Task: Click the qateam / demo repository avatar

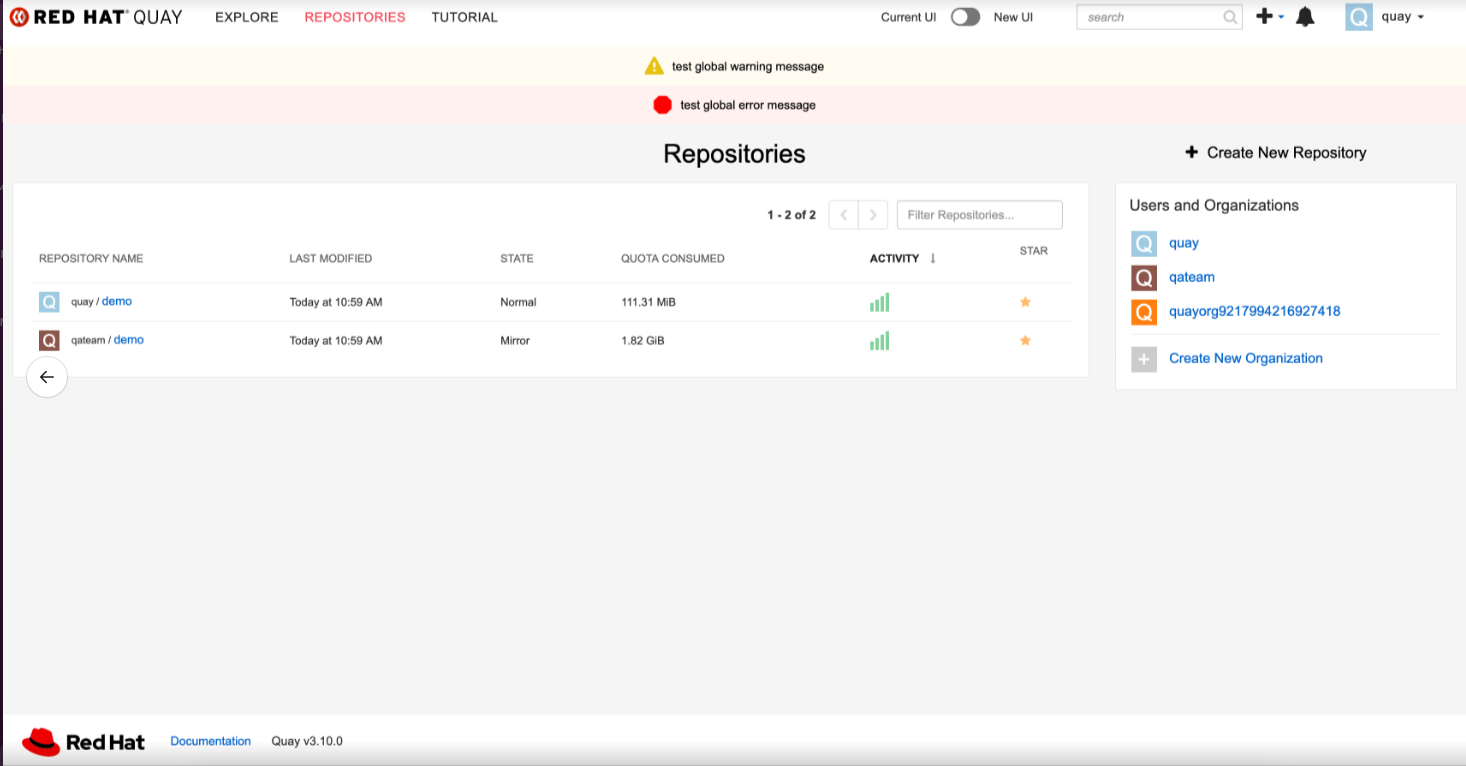Action: click(x=49, y=341)
